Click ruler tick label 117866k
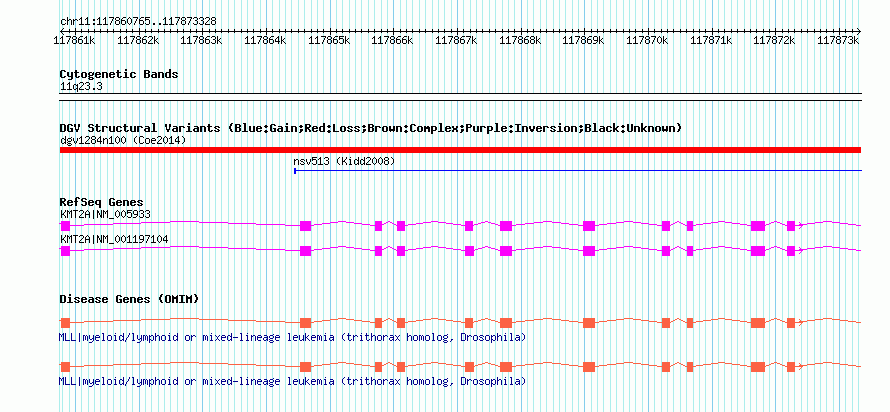This screenshot has height=412, width=890. pyautogui.click(x=392, y=40)
